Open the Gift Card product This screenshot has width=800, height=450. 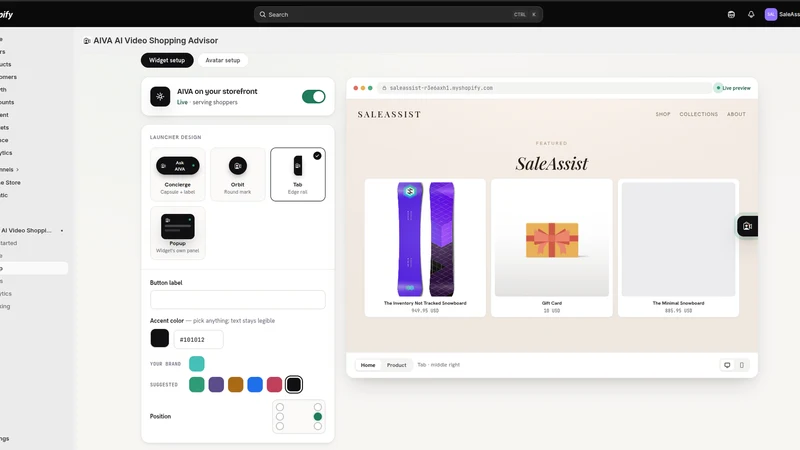(x=552, y=247)
